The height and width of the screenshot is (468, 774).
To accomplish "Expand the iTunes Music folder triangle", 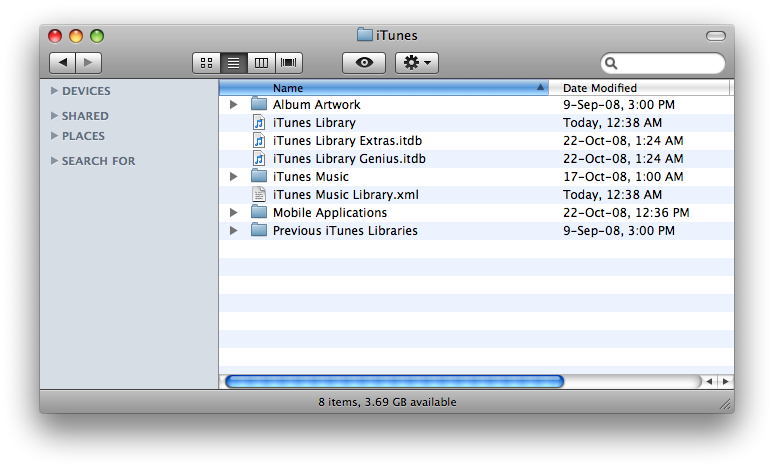I will (x=233, y=177).
